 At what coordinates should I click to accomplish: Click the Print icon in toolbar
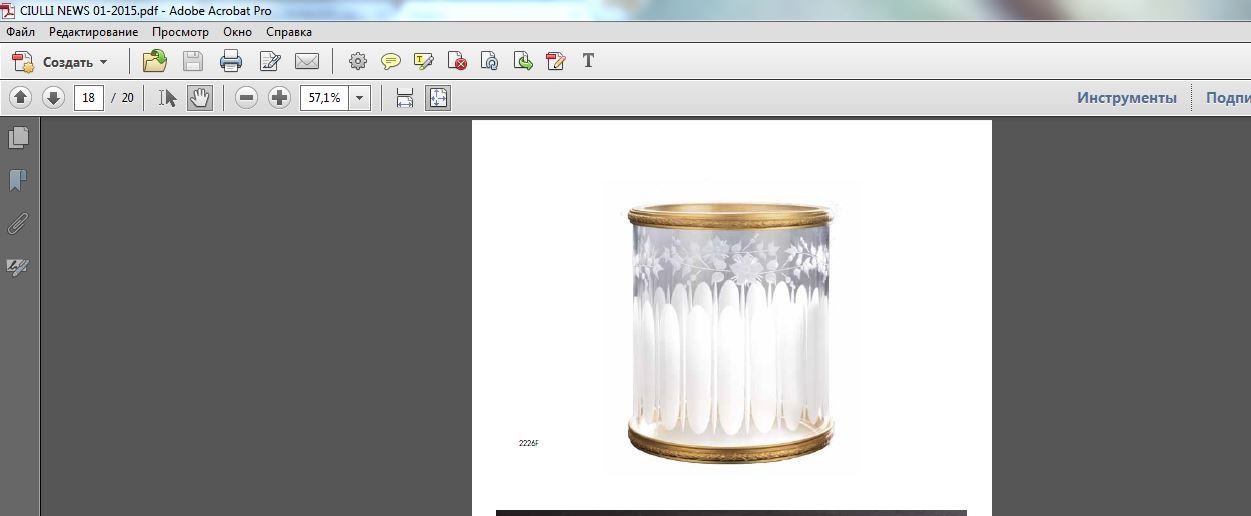[231, 61]
